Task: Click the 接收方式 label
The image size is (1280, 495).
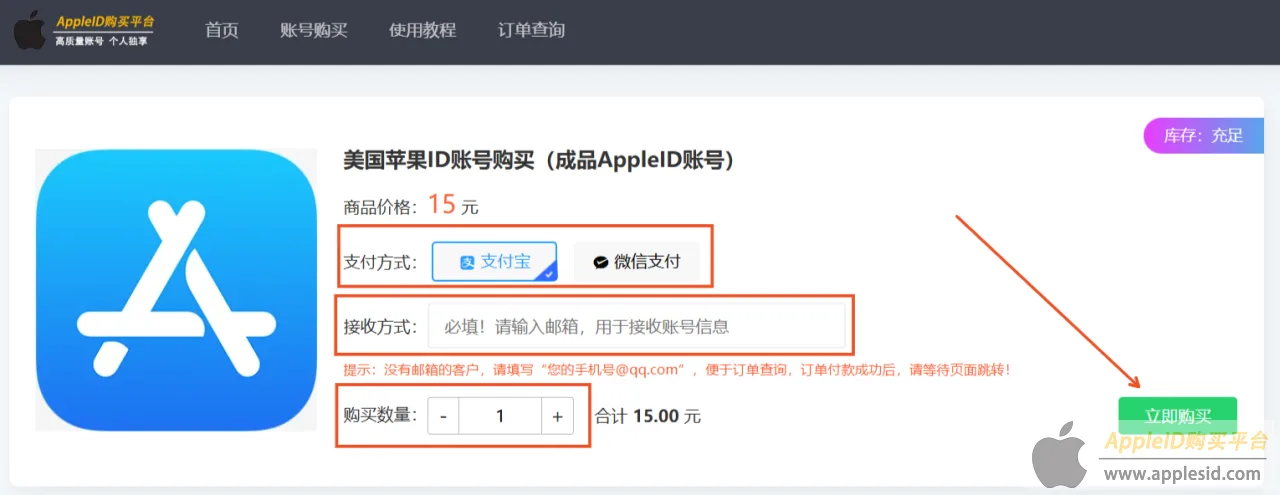Action: [380, 326]
